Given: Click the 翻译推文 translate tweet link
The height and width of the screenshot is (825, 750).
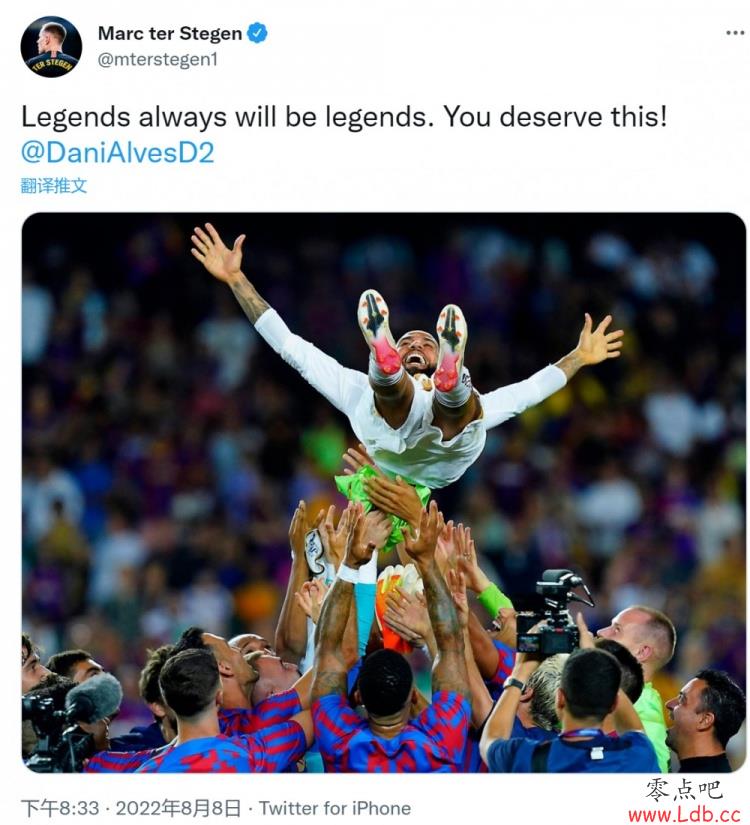Looking at the screenshot, I should [54, 186].
